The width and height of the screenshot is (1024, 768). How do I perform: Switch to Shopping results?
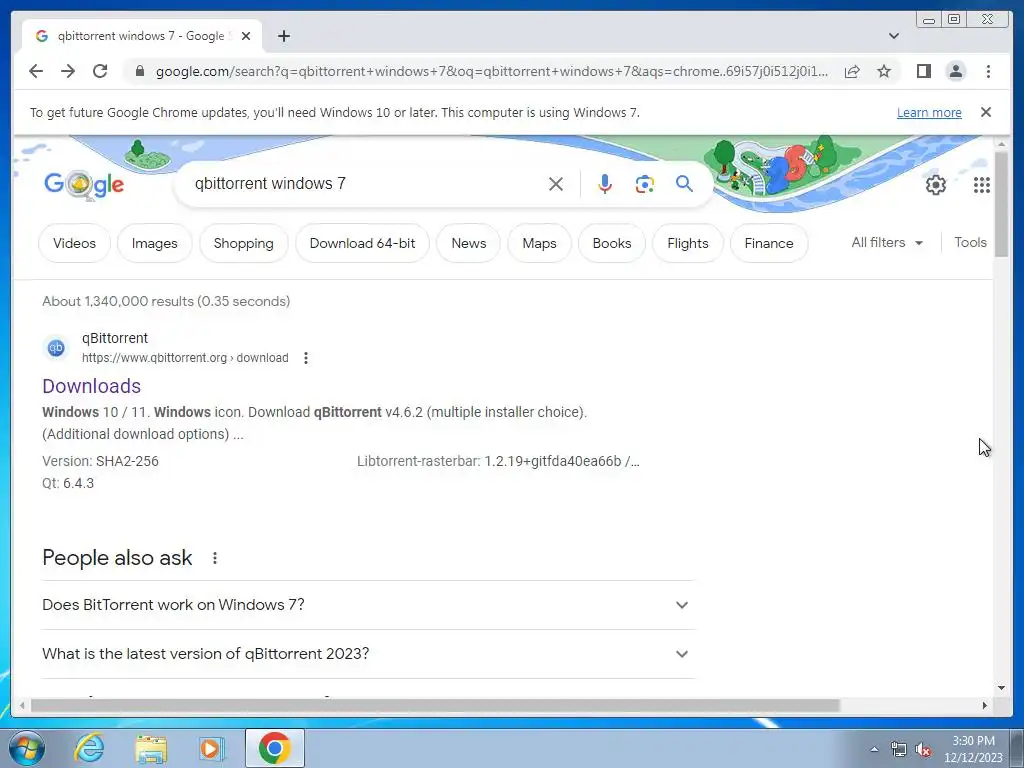click(244, 243)
